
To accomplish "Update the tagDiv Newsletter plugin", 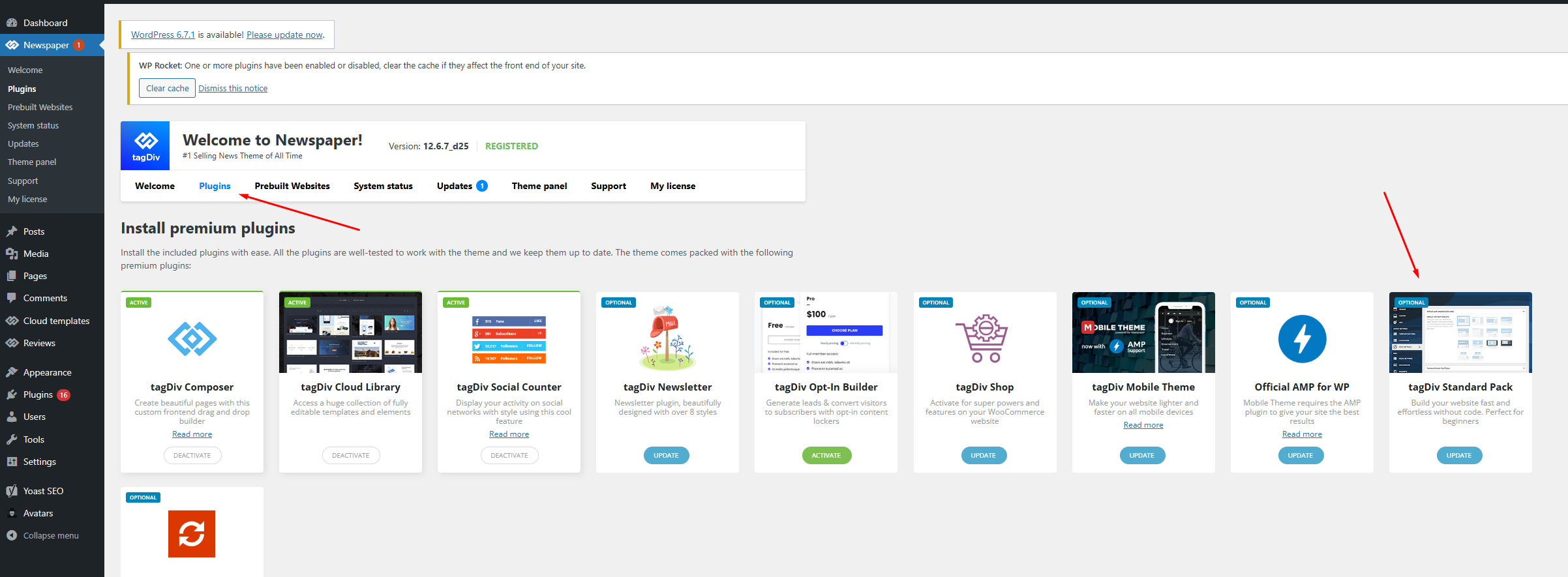I will tap(666, 455).
